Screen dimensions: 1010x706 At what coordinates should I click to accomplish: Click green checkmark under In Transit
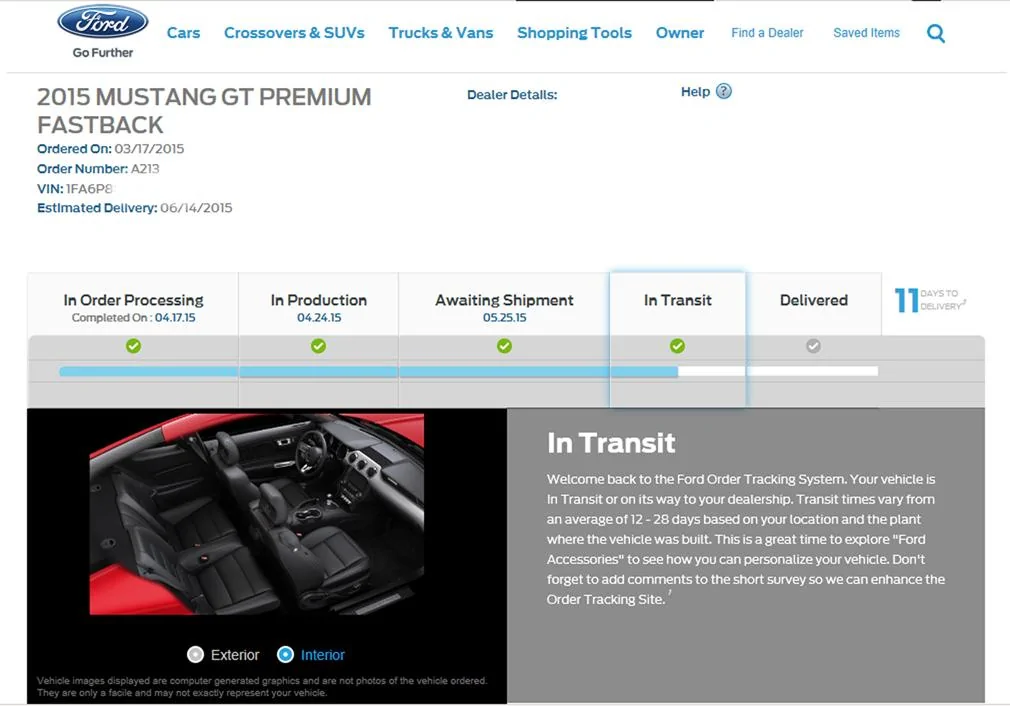coord(677,346)
